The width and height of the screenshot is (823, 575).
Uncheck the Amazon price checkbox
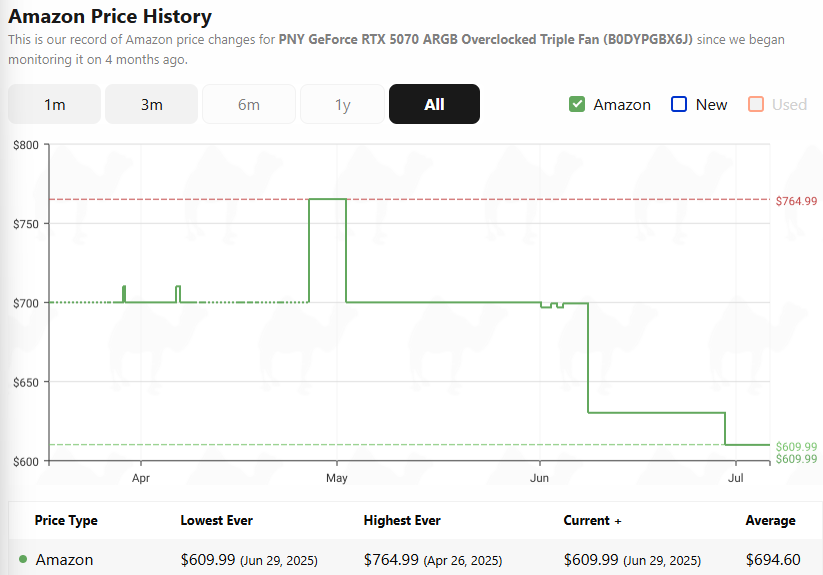click(x=577, y=104)
